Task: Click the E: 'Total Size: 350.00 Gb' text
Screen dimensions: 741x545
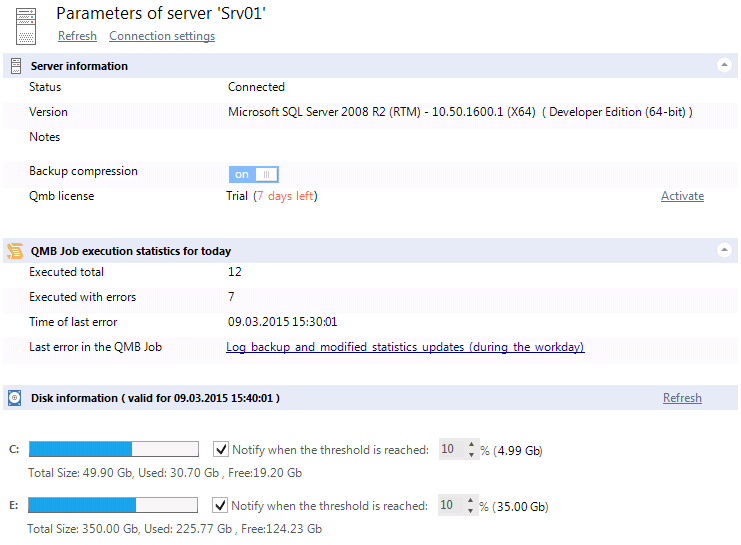Action: tap(83, 528)
